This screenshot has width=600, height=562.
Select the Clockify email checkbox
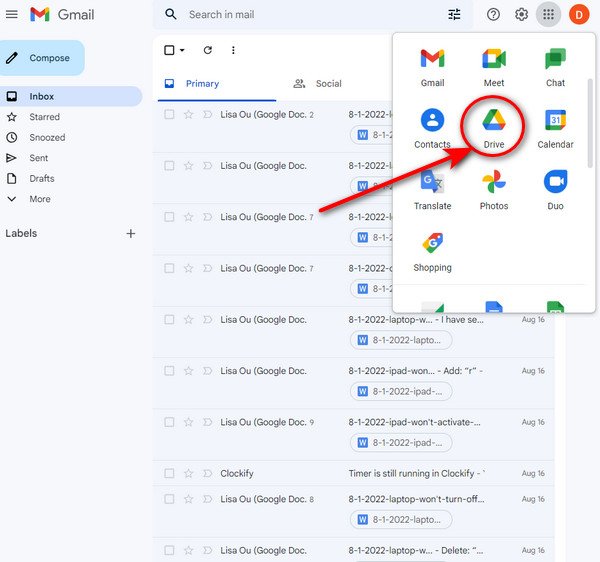(x=169, y=473)
